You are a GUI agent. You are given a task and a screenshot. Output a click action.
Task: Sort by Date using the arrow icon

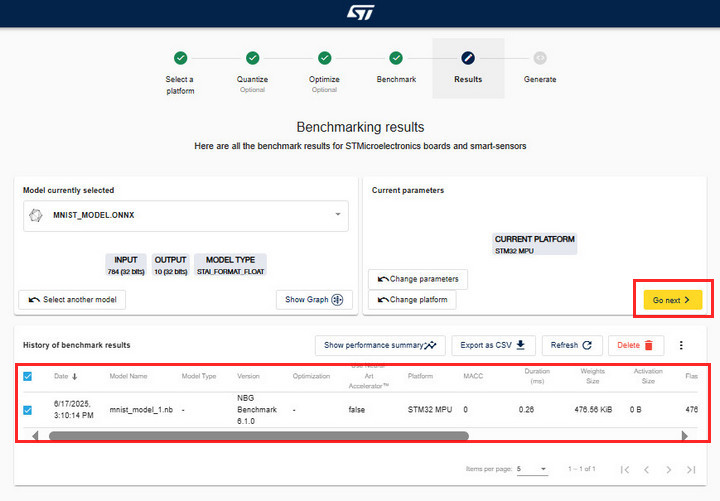(74, 376)
